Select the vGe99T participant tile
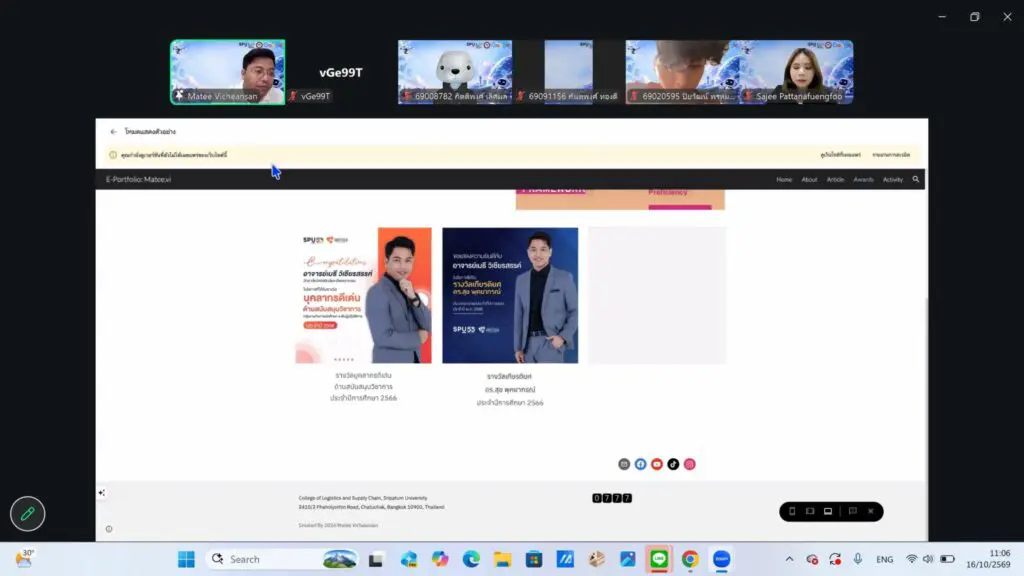The width and height of the screenshot is (1024, 576). (x=341, y=72)
